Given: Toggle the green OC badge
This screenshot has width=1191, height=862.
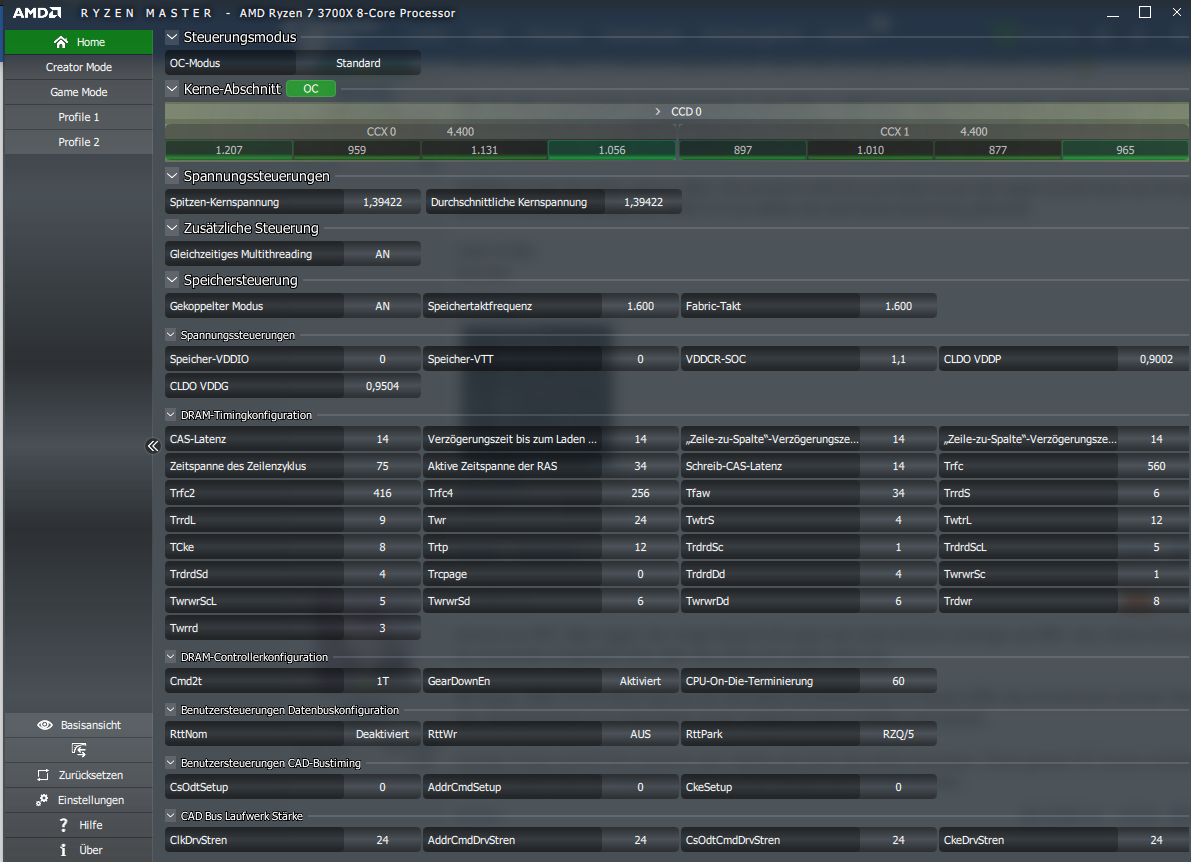Looking at the screenshot, I should tap(311, 89).
